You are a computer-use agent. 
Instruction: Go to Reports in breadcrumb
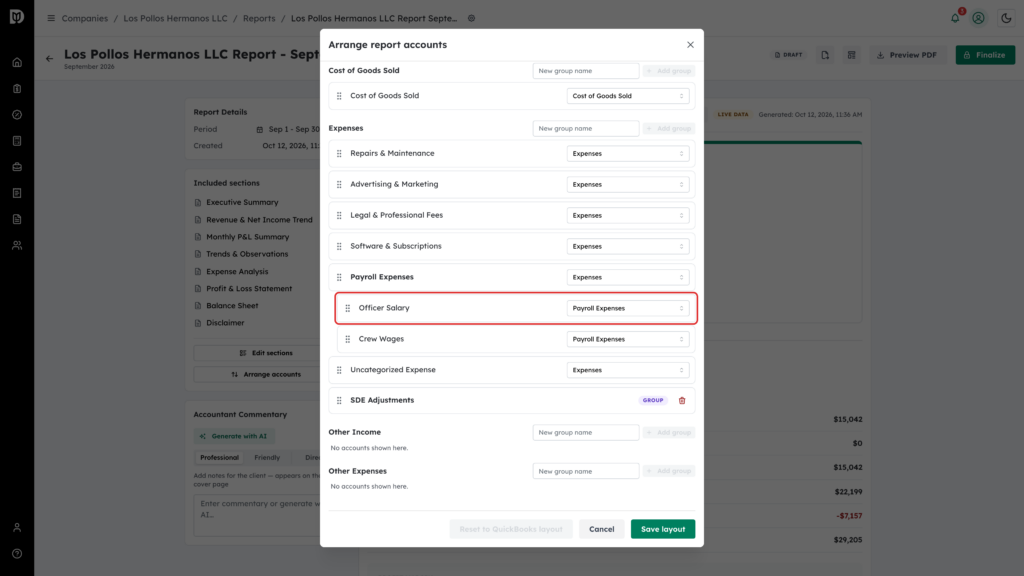click(x=259, y=18)
